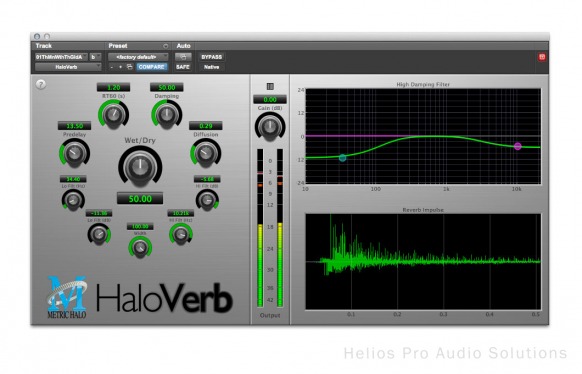
Task: Click the large Wet/Dry knob
Action: pyautogui.click(x=140, y=167)
